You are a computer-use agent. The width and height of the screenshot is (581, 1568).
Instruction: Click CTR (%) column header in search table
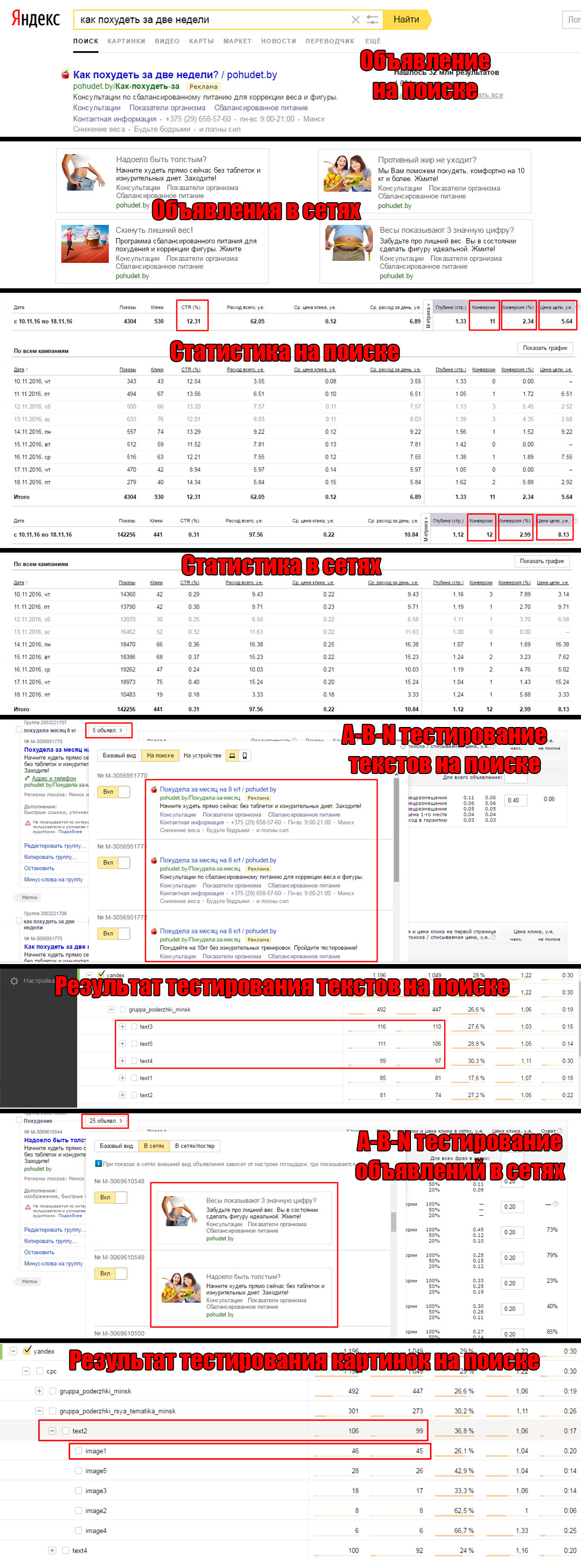(x=191, y=370)
